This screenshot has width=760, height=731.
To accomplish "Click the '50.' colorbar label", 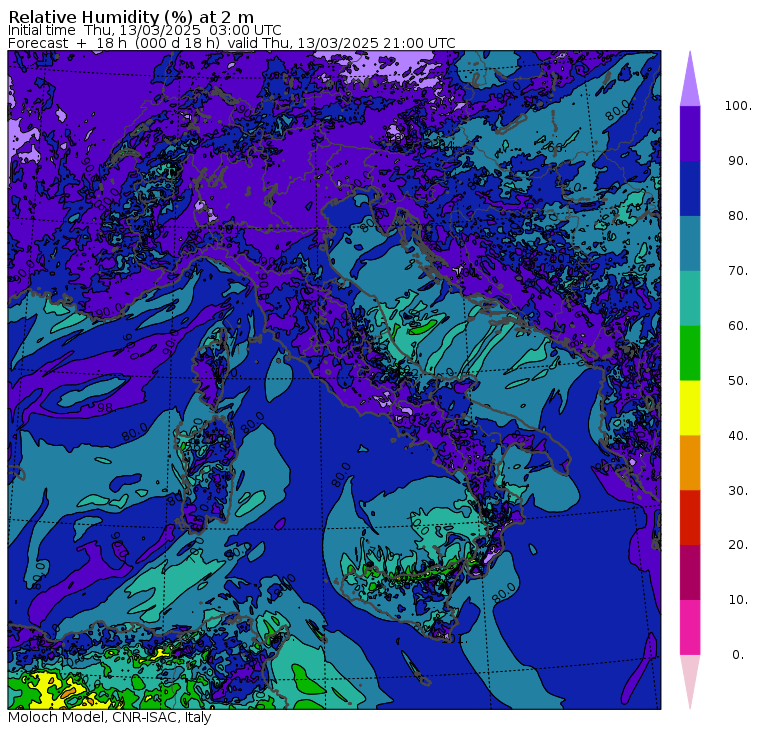I will (738, 381).
